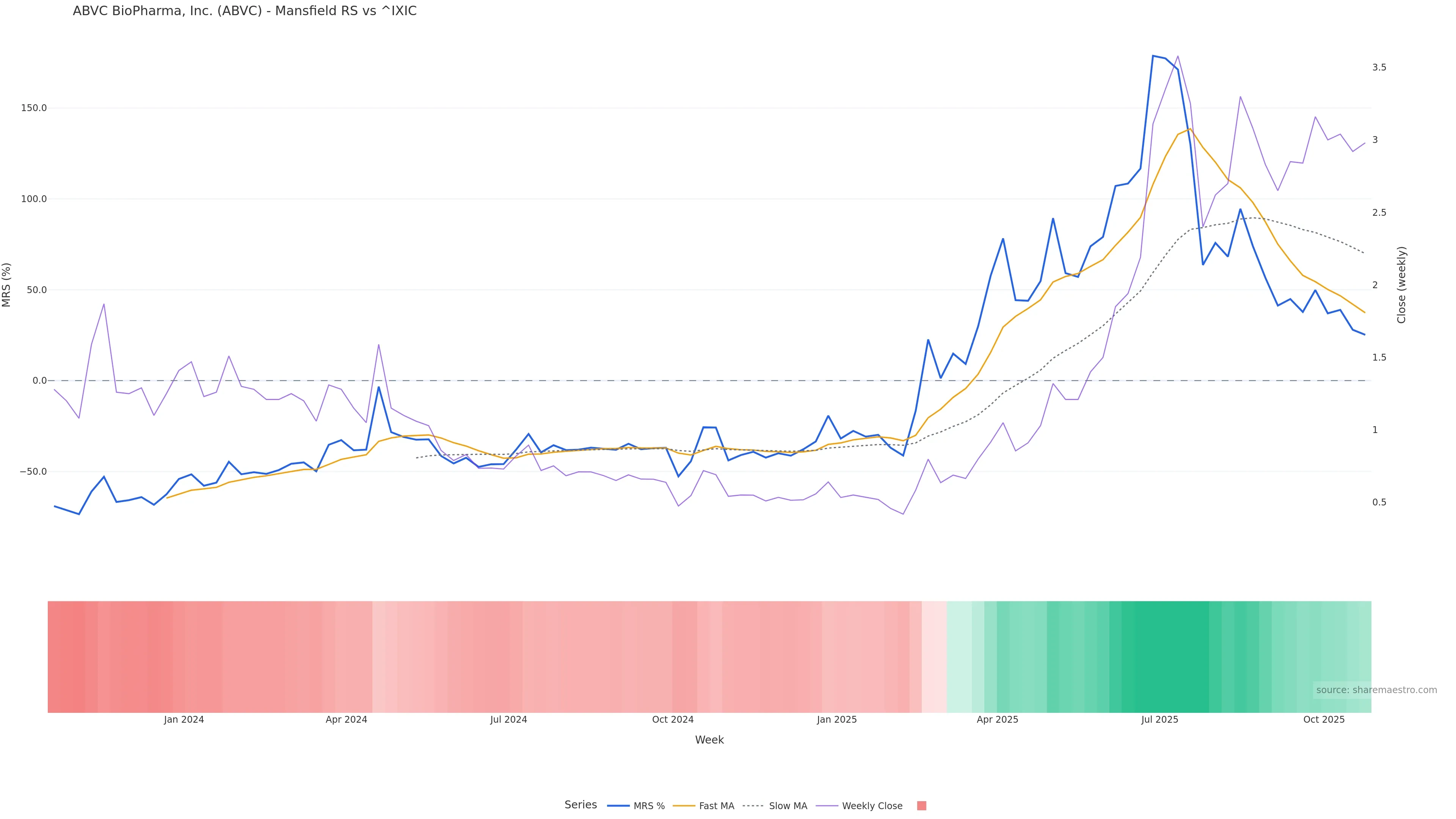Click the purple Weekly Close legend line icon
The width and height of the screenshot is (1456, 819).
(827, 806)
